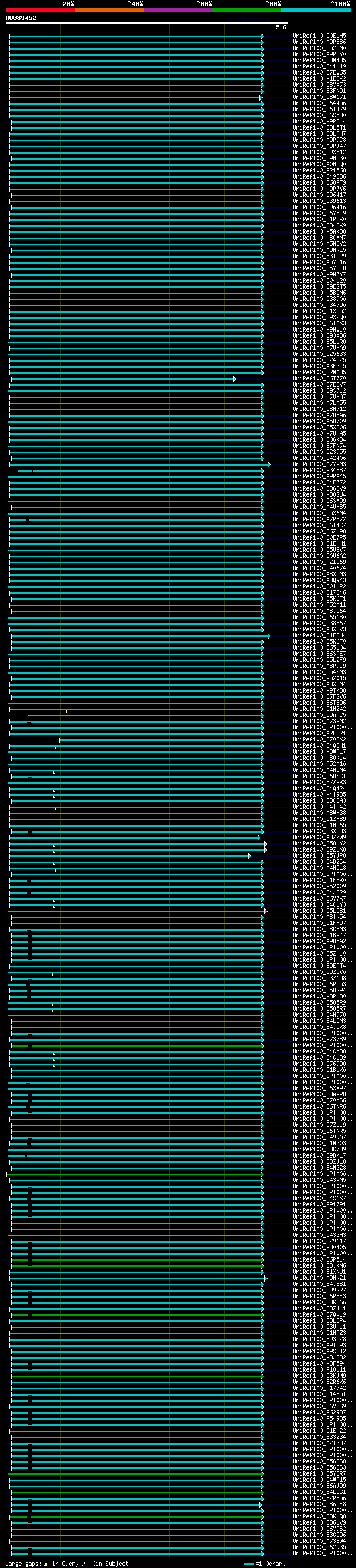Click the UniRef100_B2WMD5 label

pos(319,373)
